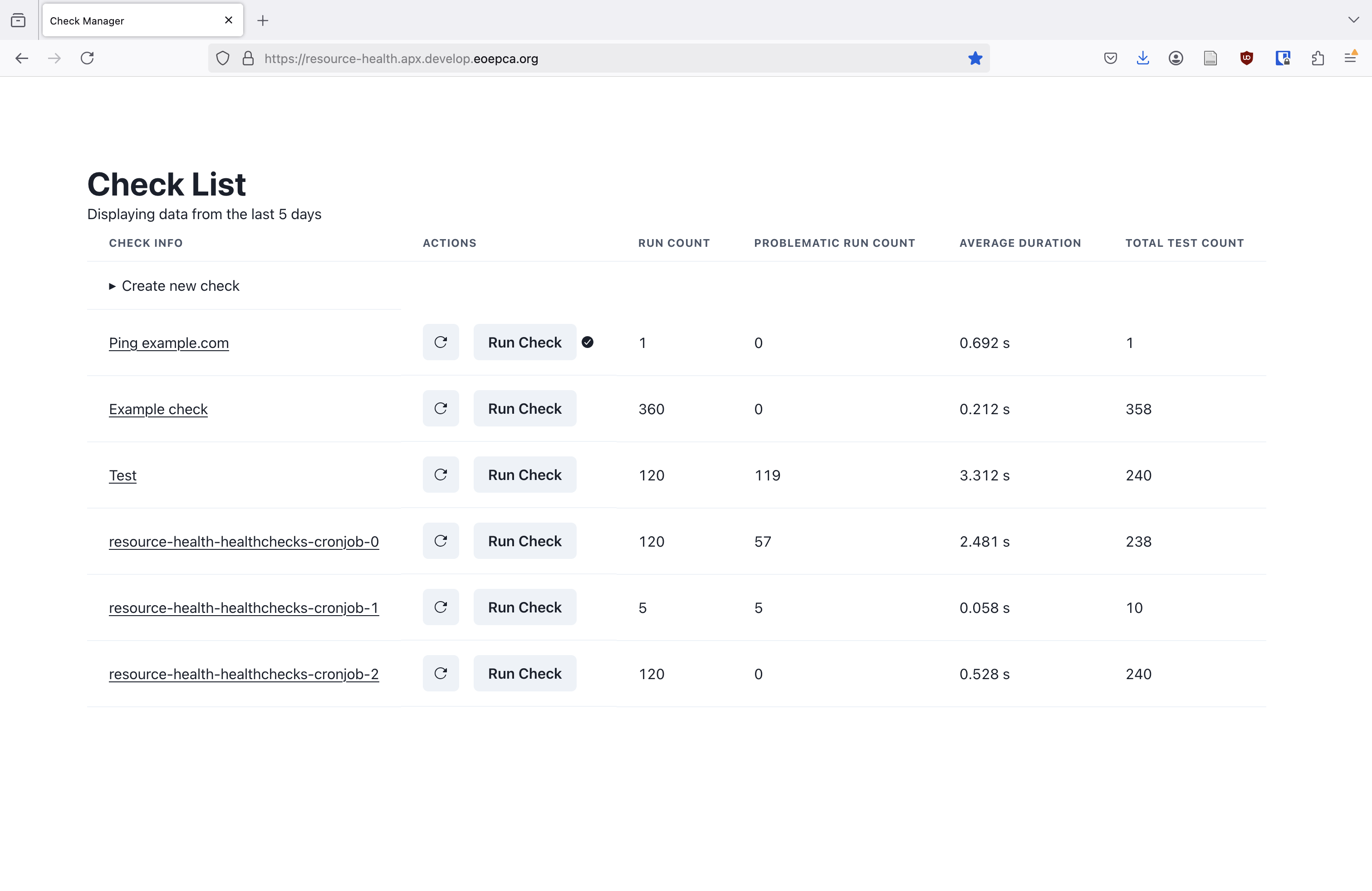Click the total test count 358

pos(1138,409)
